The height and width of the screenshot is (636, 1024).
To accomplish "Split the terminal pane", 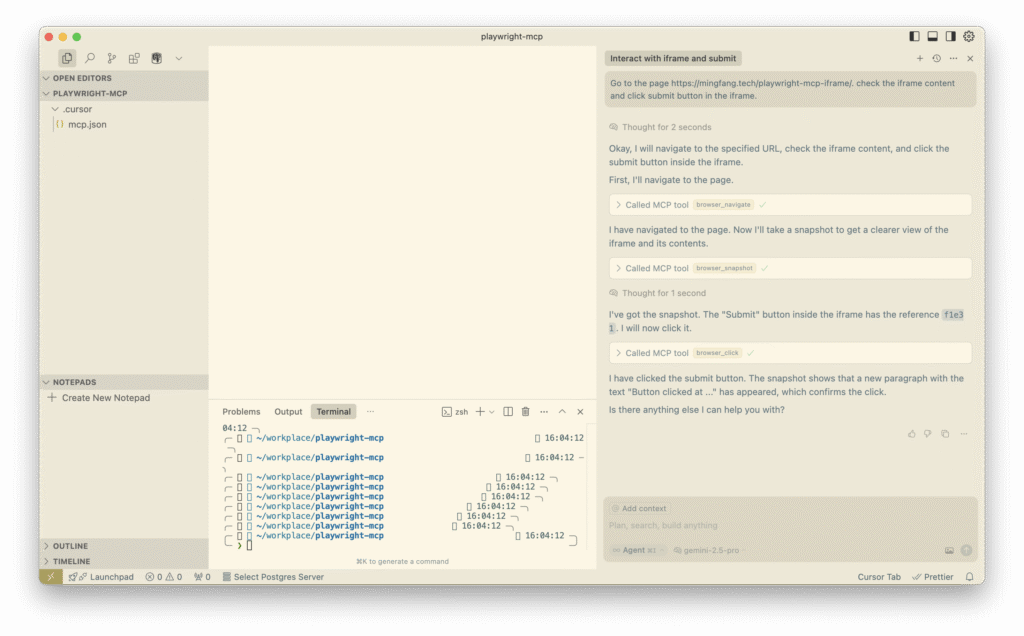I will 508,412.
